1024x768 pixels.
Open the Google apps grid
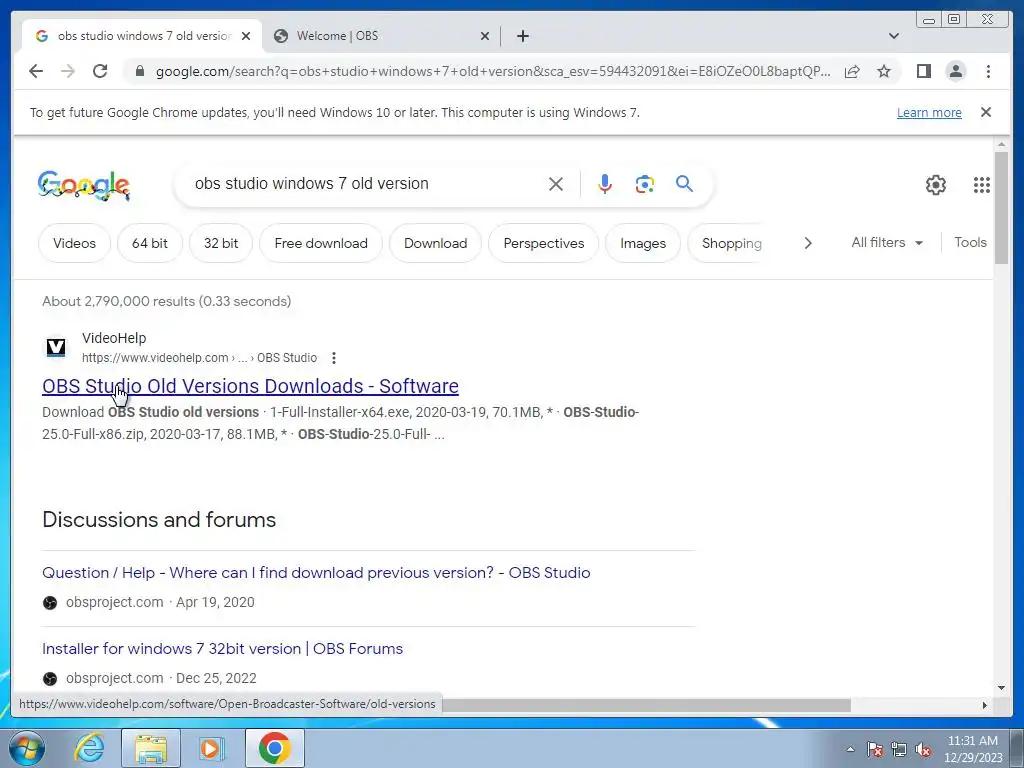[982, 185]
